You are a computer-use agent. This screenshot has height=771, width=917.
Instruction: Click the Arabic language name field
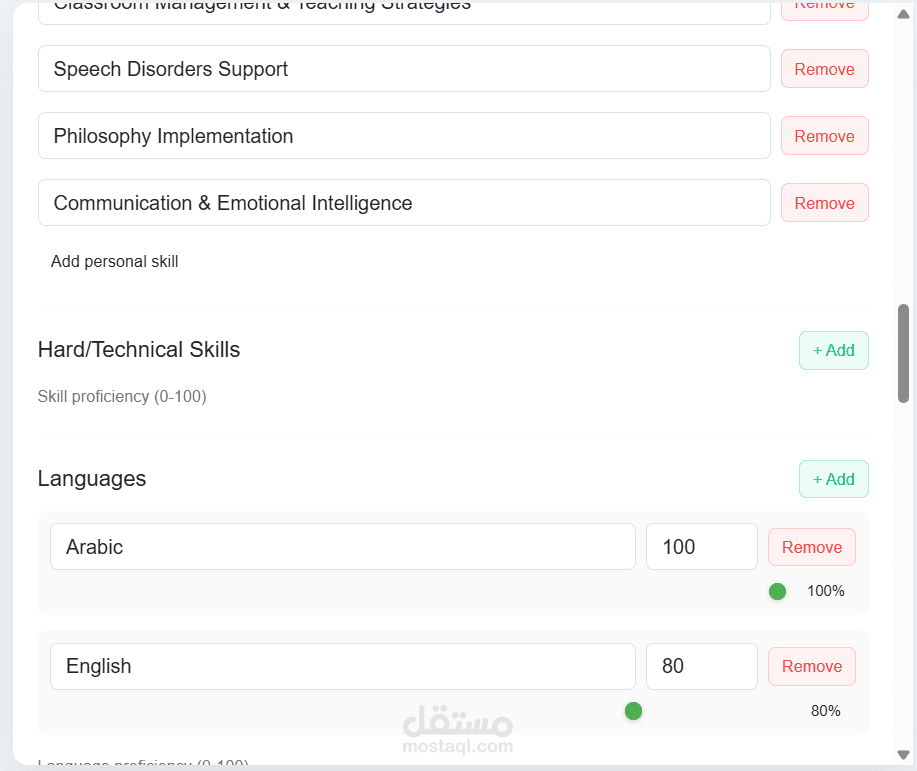tap(342, 547)
